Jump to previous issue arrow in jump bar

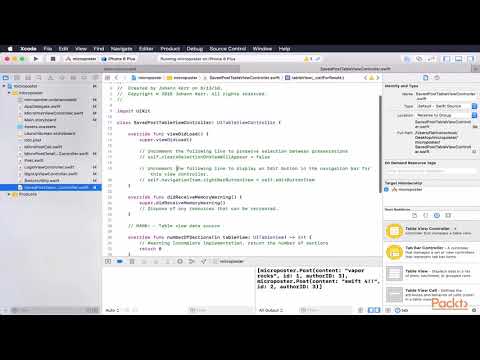365,78
